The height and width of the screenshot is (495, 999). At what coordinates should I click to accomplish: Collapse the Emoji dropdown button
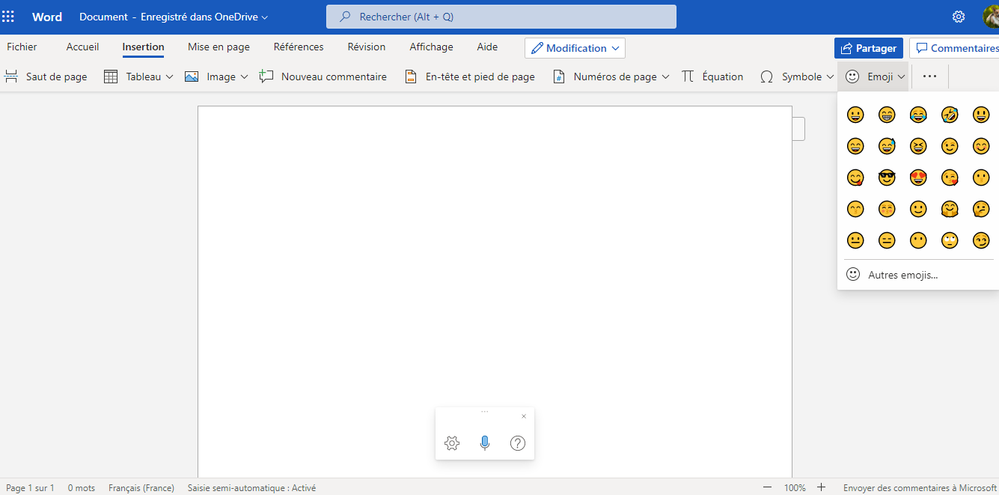pos(873,76)
